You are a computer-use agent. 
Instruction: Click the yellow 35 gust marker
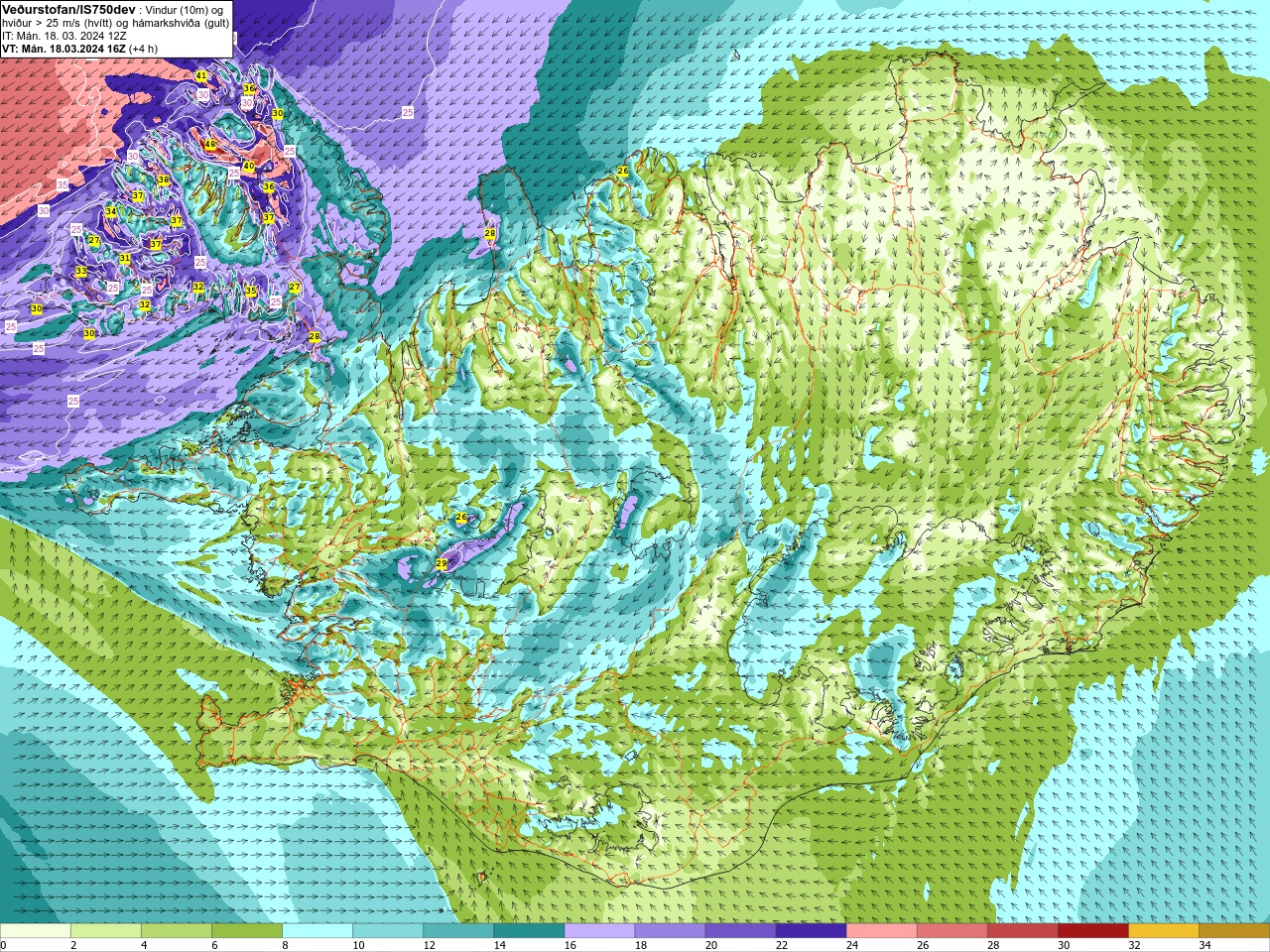click(x=251, y=291)
